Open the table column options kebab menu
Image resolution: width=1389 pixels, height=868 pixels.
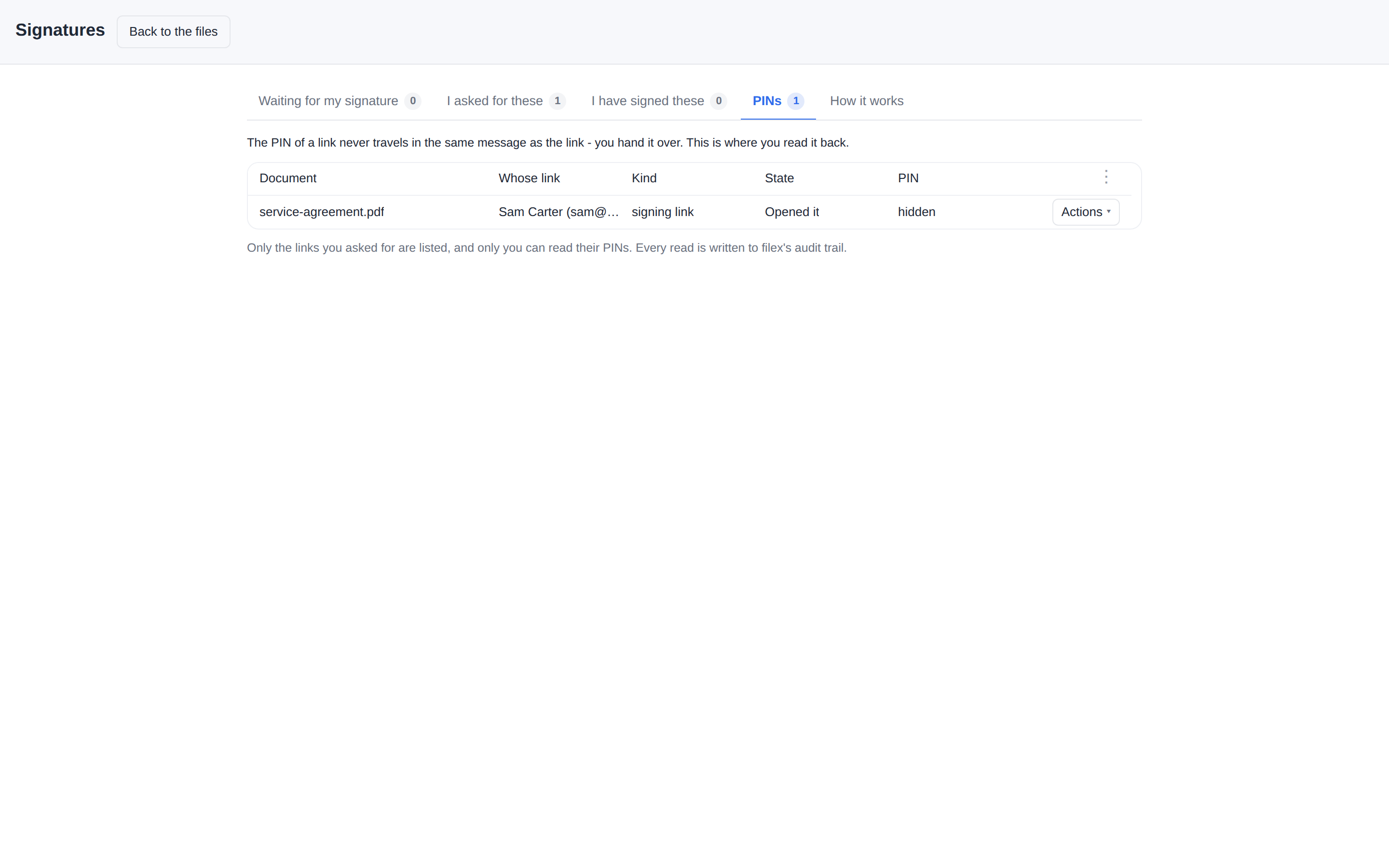point(1106,177)
